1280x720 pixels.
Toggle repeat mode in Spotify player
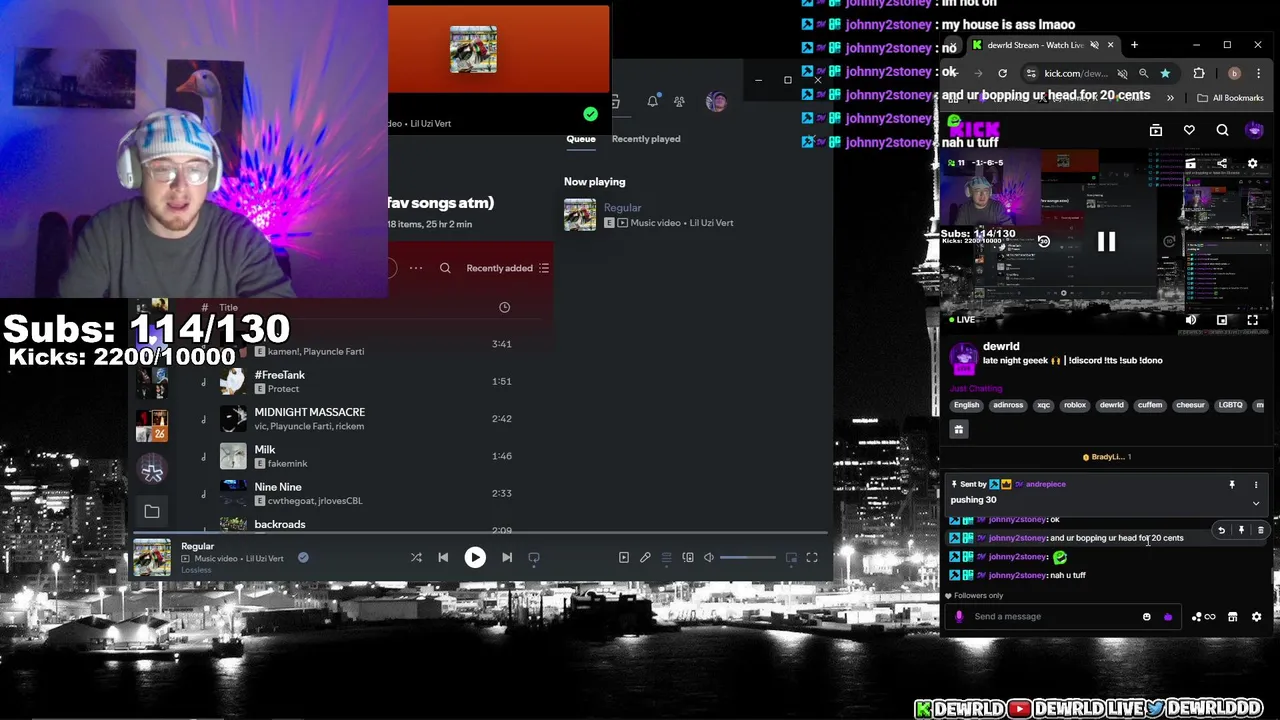(x=534, y=557)
